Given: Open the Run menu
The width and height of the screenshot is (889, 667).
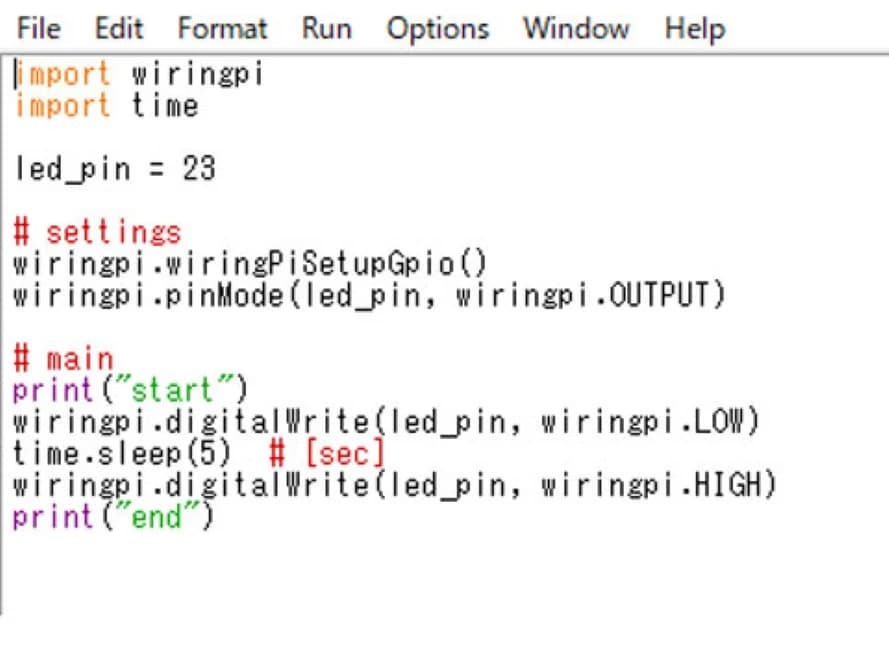Looking at the screenshot, I should pyautogui.click(x=326, y=28).
